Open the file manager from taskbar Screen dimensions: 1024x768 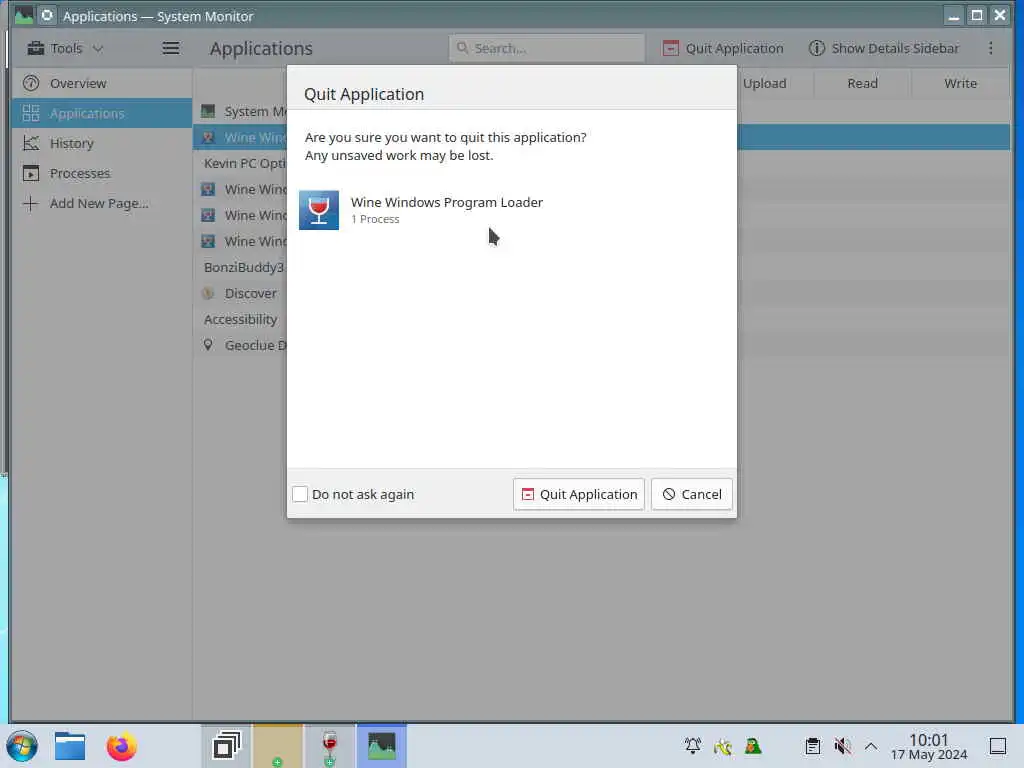pyautogui.click(x=70, y=746)
